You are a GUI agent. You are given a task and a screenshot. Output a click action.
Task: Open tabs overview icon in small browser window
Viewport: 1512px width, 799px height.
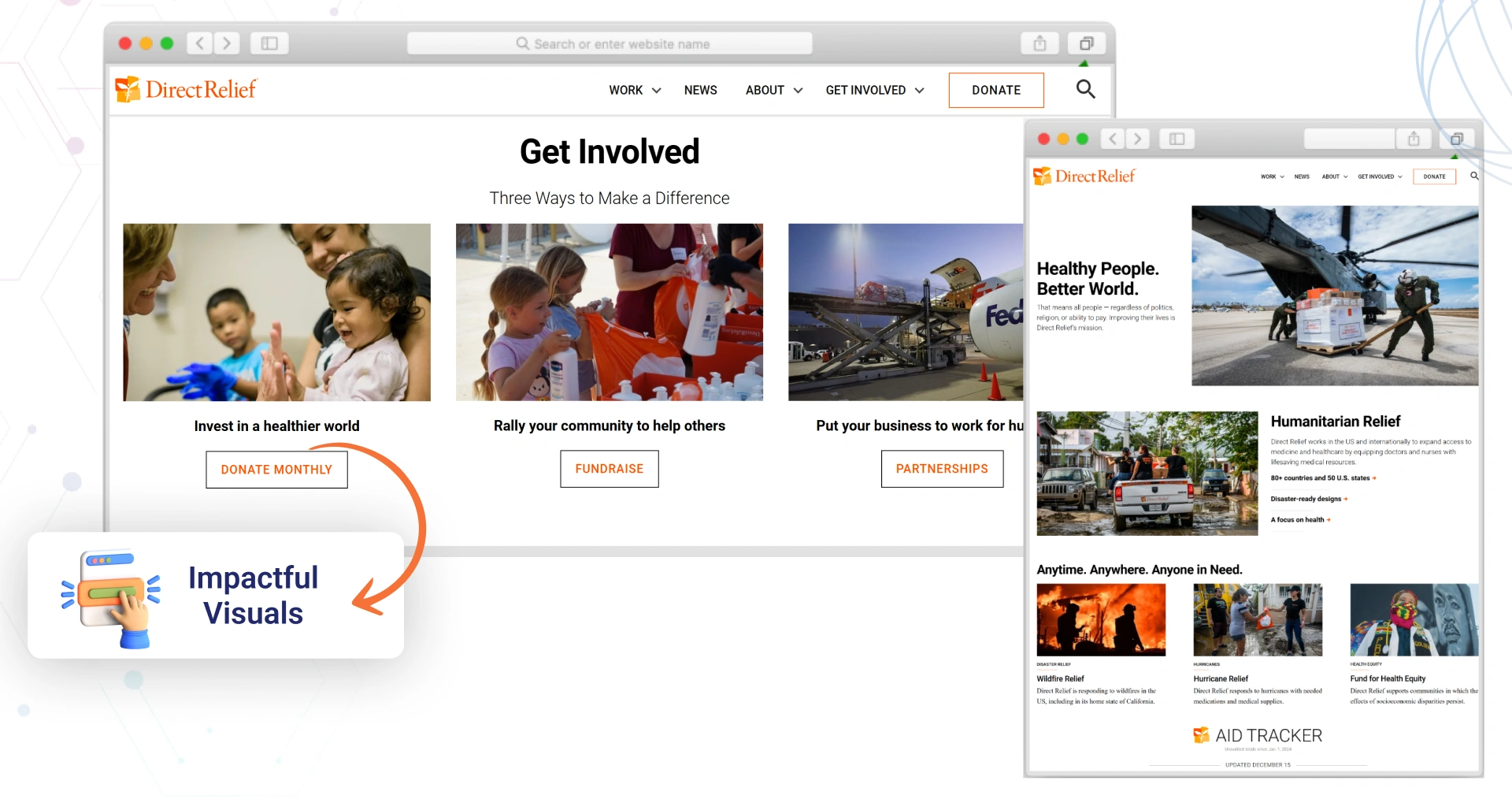point(1456,139)
